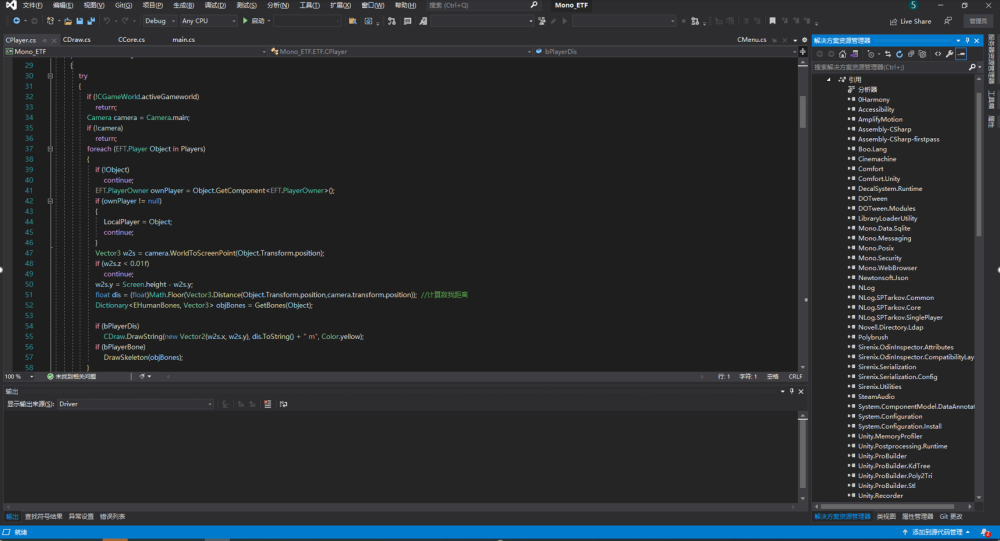Toggle Preview Selected Items in Solution Explorer
The width and height of the screenshot is (1000, 541).
coord(961,54)
